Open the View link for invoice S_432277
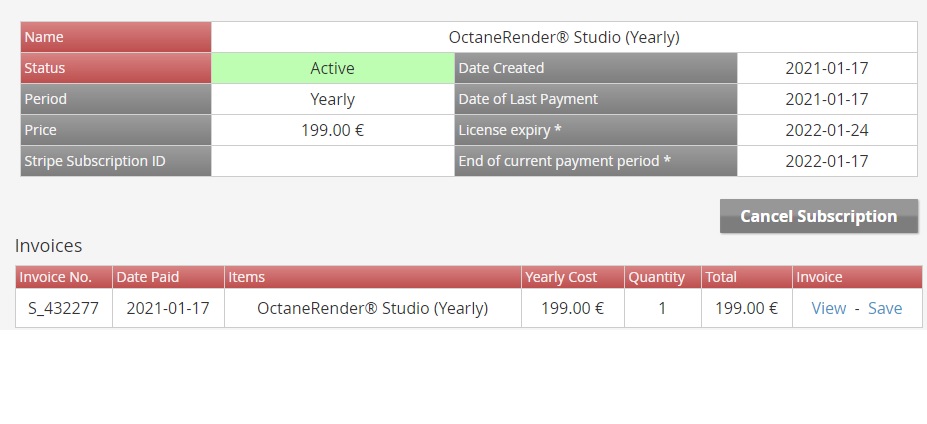 (828, 308)
